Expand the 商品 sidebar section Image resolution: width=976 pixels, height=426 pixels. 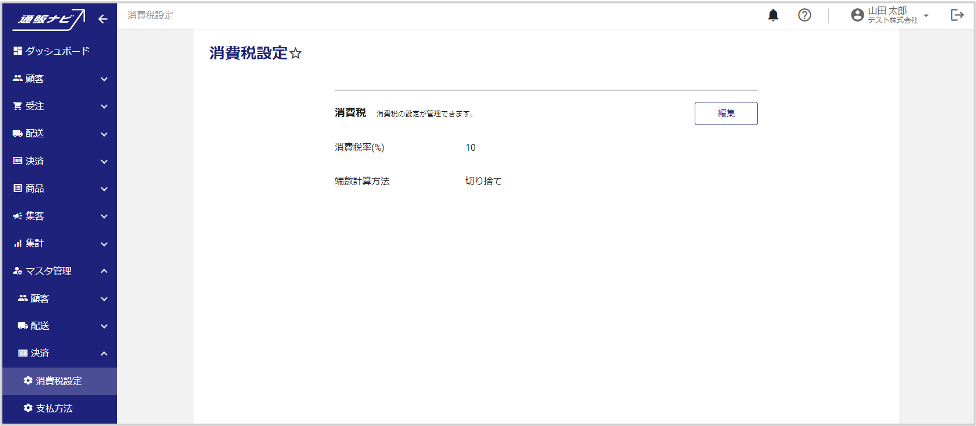58,188
